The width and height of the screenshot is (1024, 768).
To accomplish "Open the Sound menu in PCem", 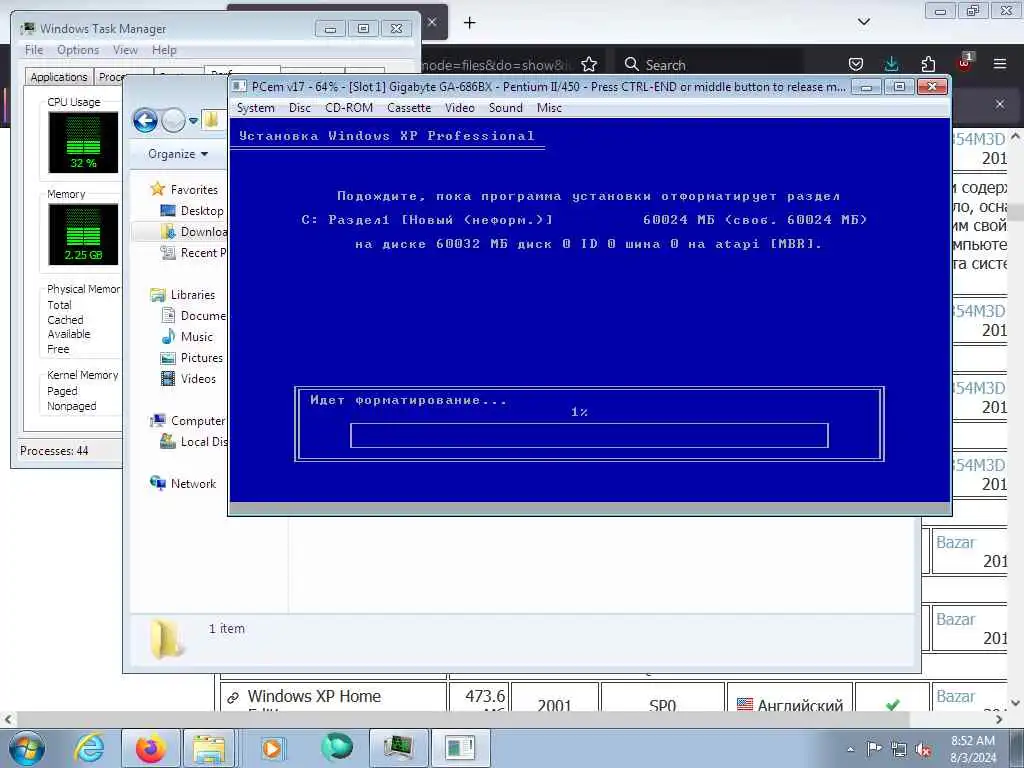I will [505, 108].
